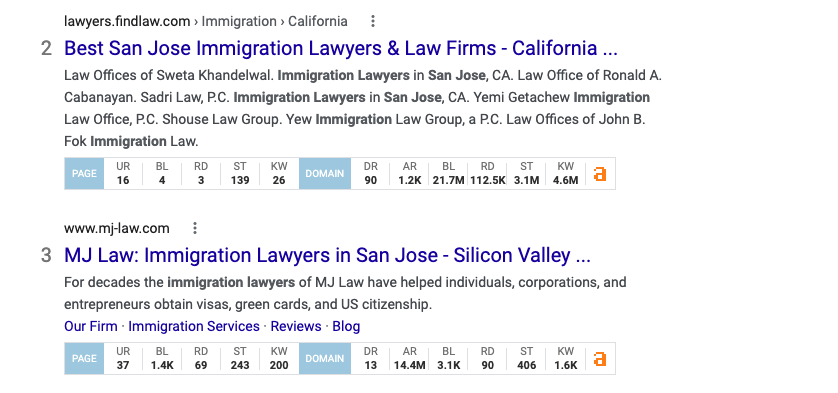Screen dimensions: 838x393
Task: Open the Reviews sitelink
Action: point(296,326)
